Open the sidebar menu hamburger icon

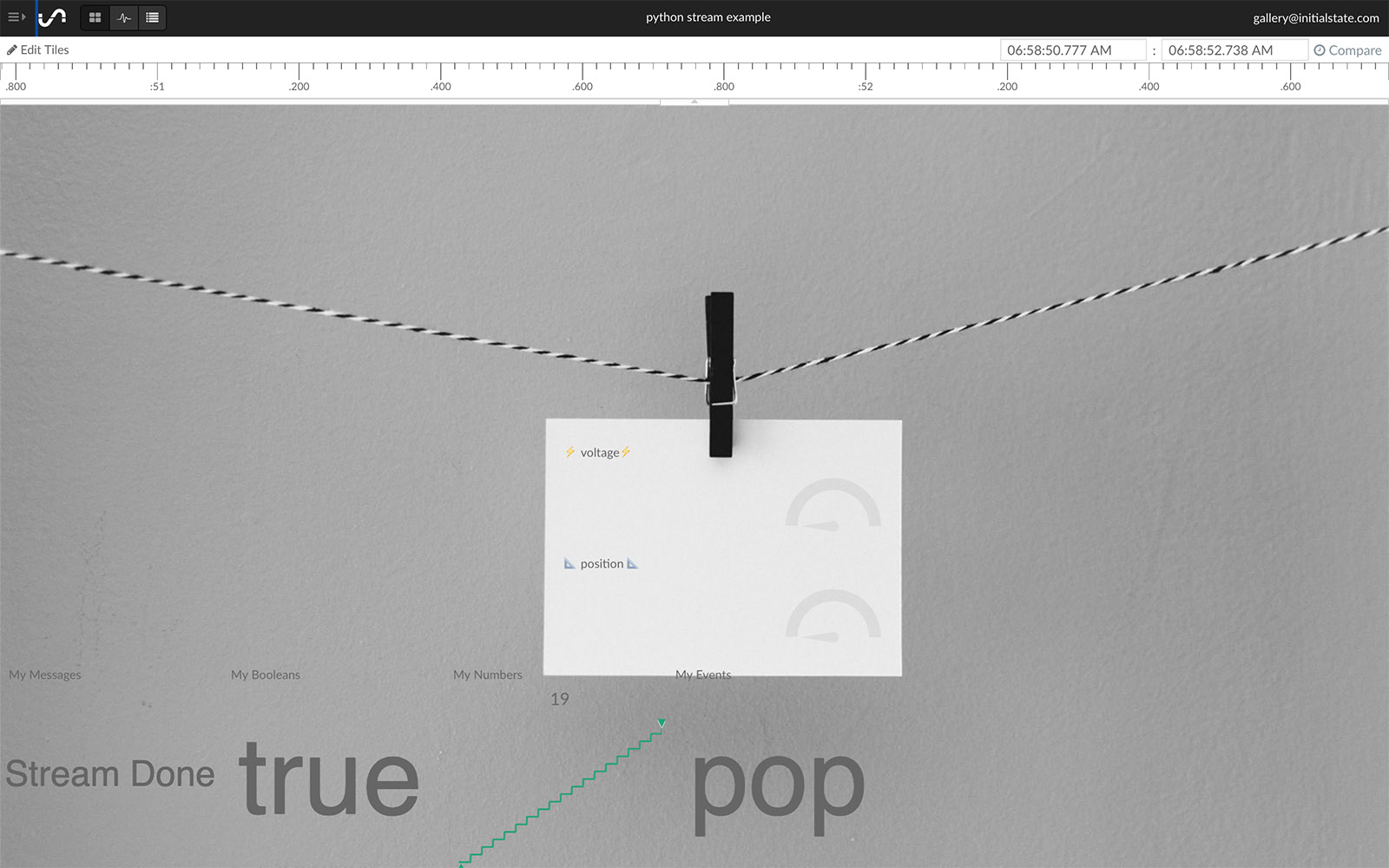tap(16, 17)
